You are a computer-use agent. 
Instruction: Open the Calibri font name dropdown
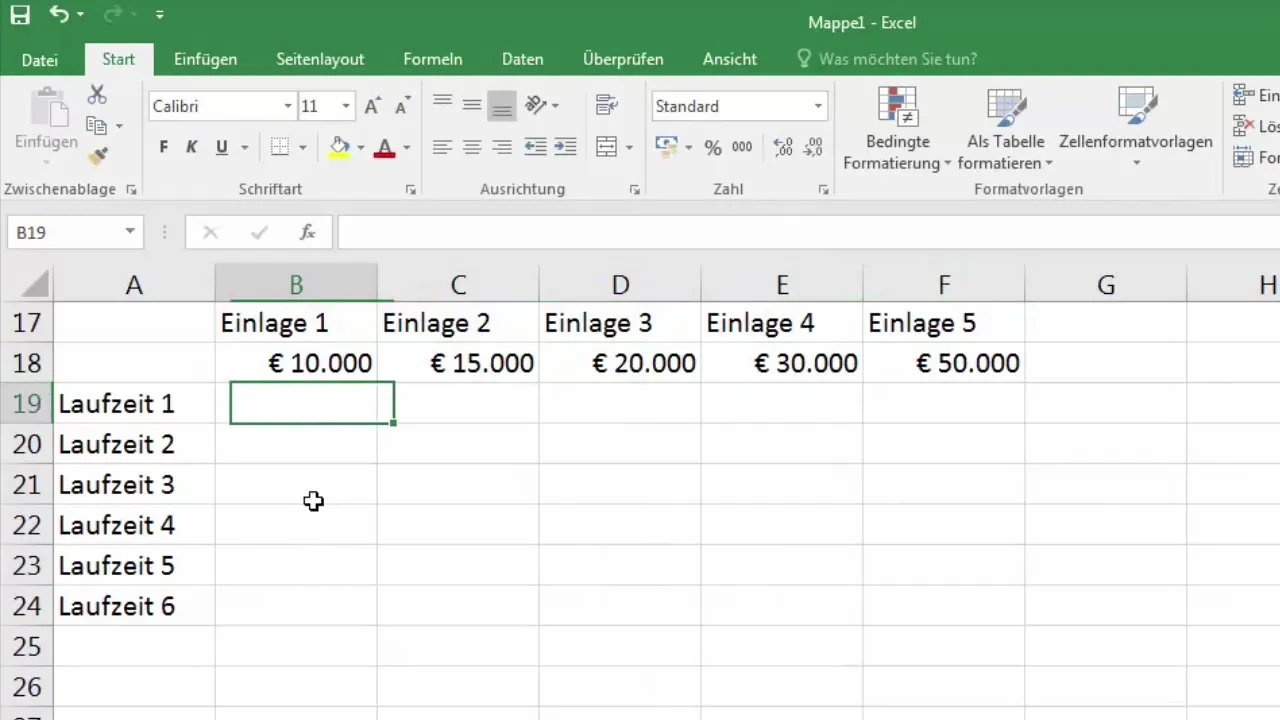[x=288, y=106]
